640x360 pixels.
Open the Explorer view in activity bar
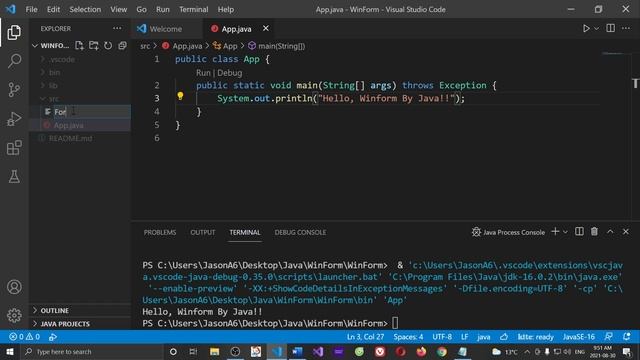[x=14, y=33]
